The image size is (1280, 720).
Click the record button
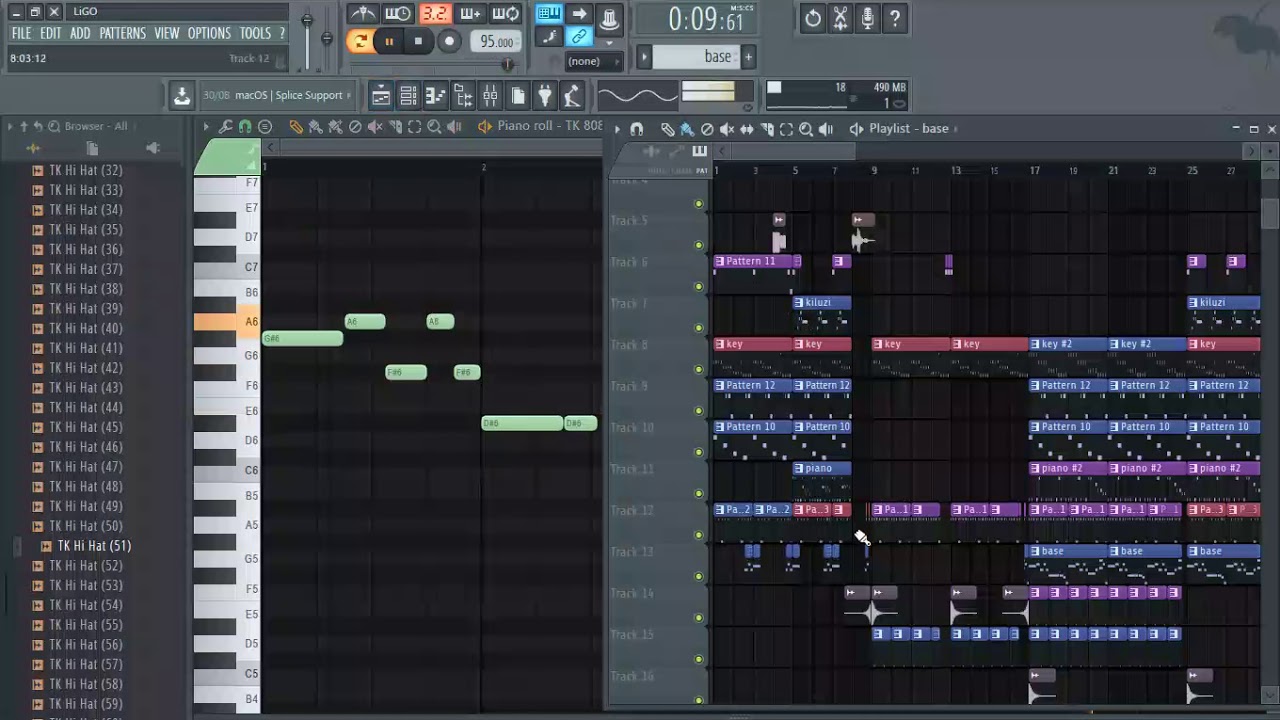click(449, 41)
